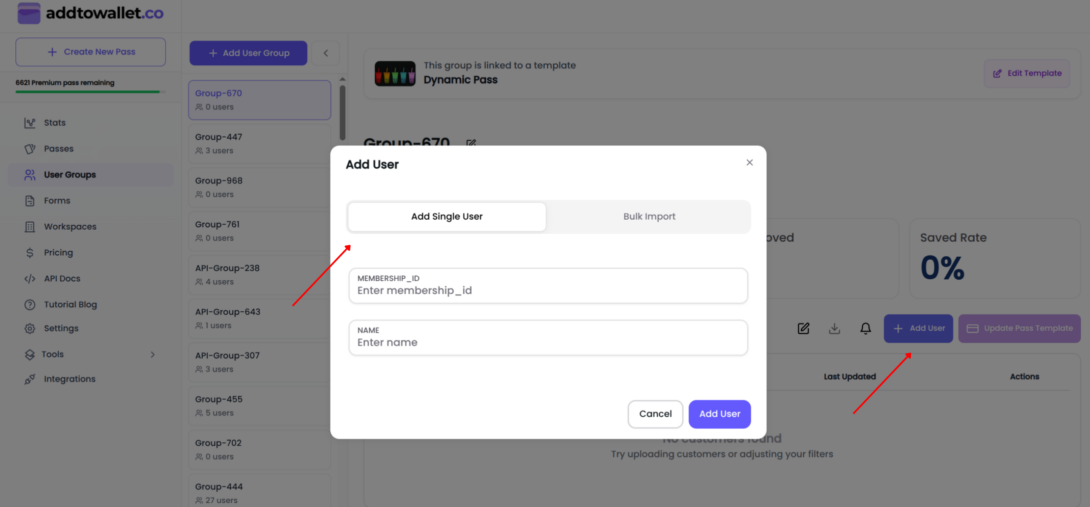Click the addtowallet.co logo icon

[x=29, y=13]
